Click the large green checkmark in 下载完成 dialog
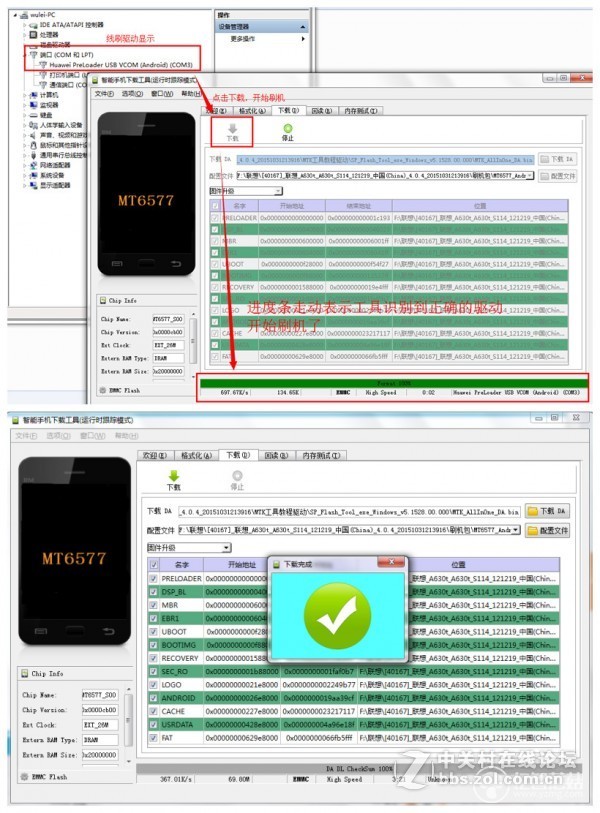The image size is (600, 813). 338,615
